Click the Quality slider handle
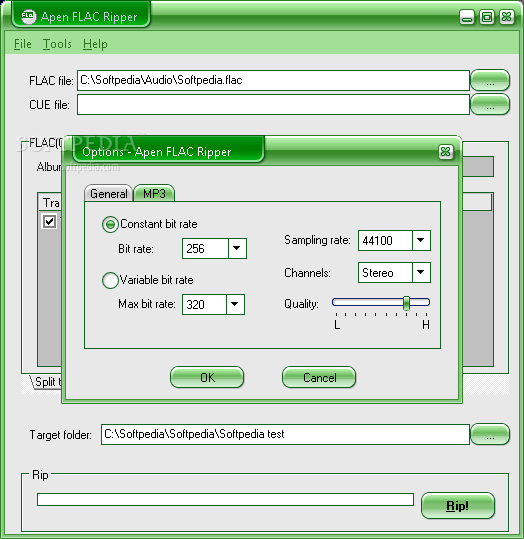Viewport: 524px width, 539px height. [x=406, y=303]
